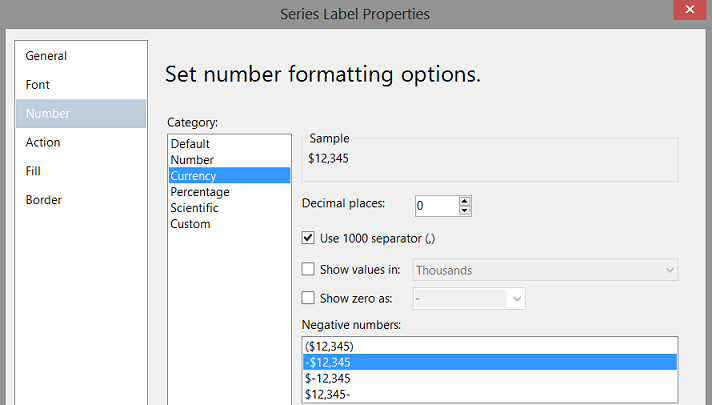Choose the Custom category
The width and height of the screenshot is (712, 405).
(190, 224)
